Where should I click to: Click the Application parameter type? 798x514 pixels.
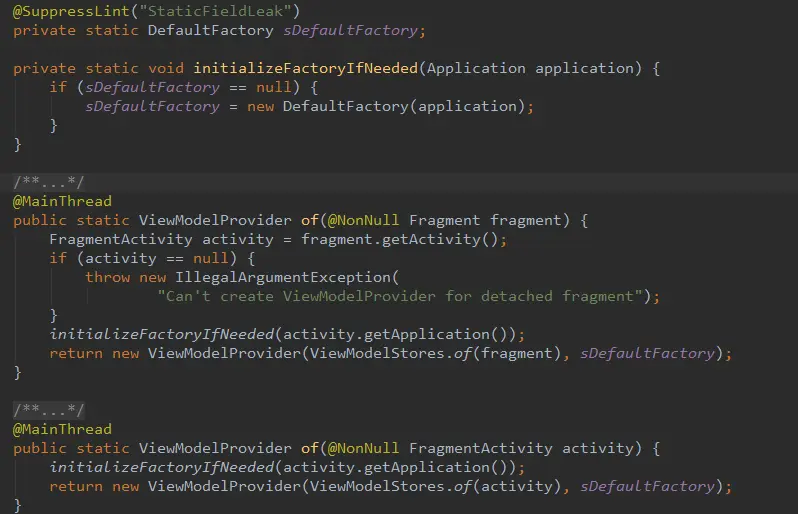coord(476,68)
